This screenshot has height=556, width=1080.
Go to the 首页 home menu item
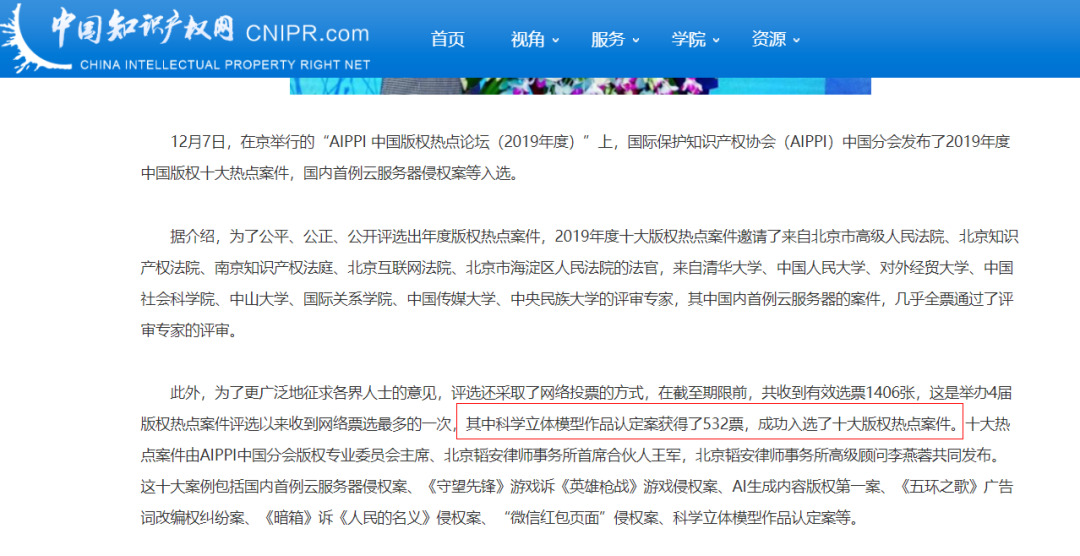click(447, 39)
